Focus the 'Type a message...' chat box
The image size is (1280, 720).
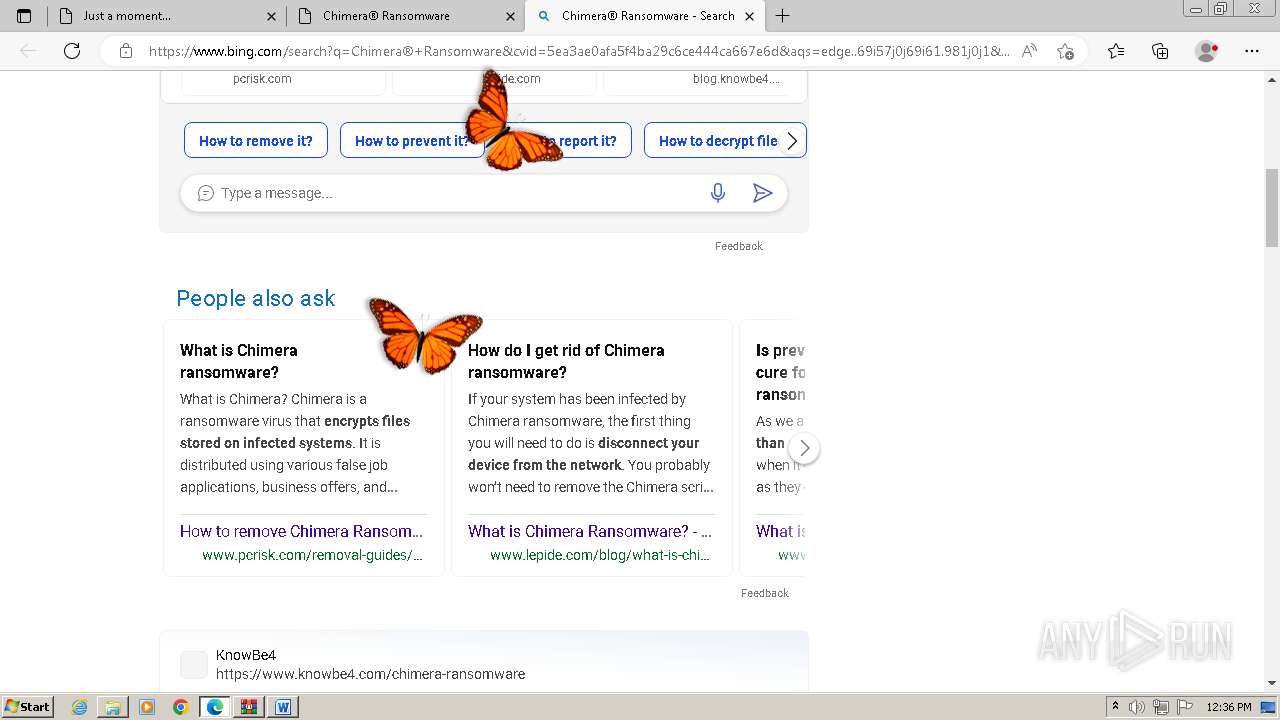click(460, 193)
